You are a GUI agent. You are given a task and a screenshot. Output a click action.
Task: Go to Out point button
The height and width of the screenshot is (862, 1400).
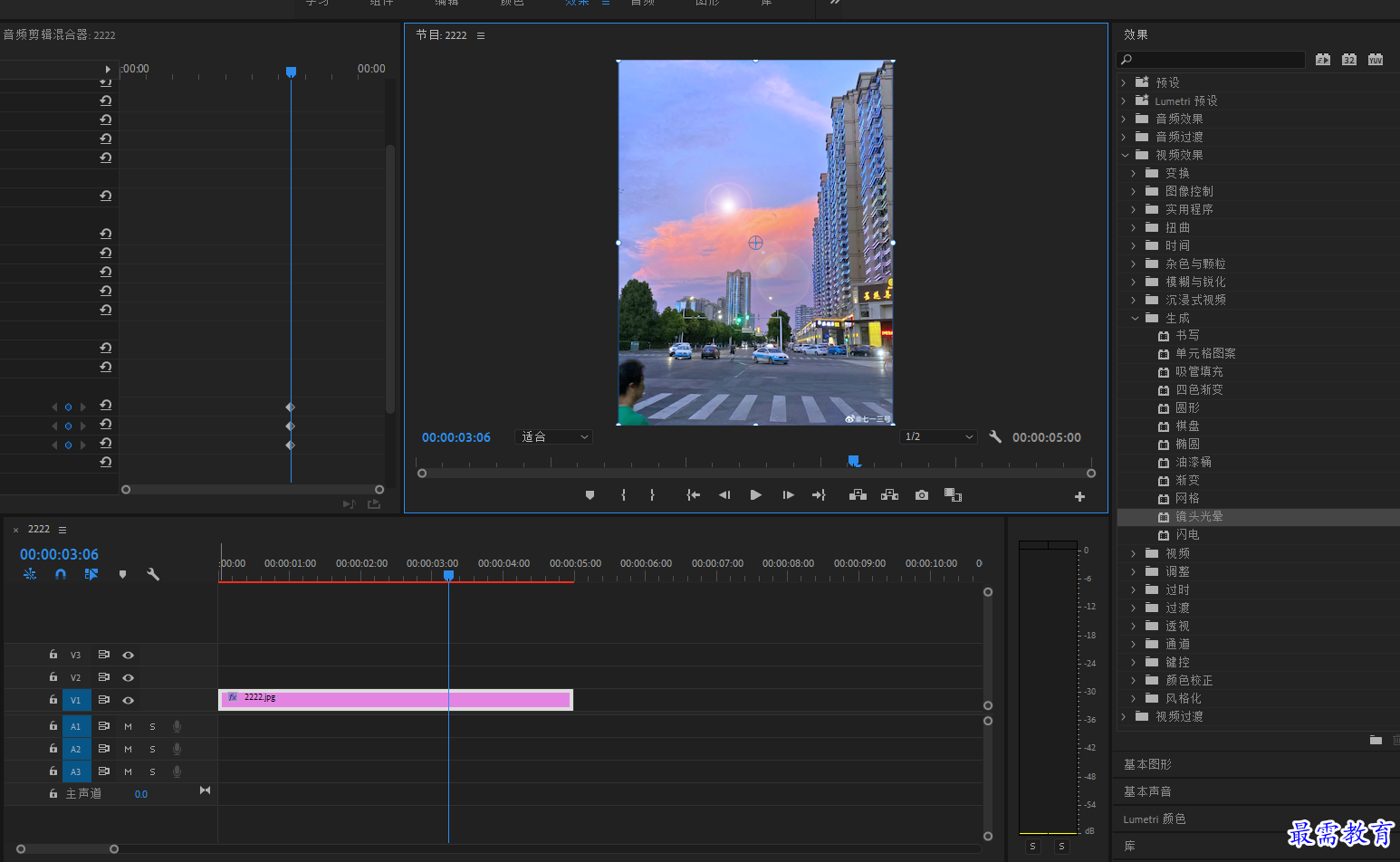[x=819, y=495]
